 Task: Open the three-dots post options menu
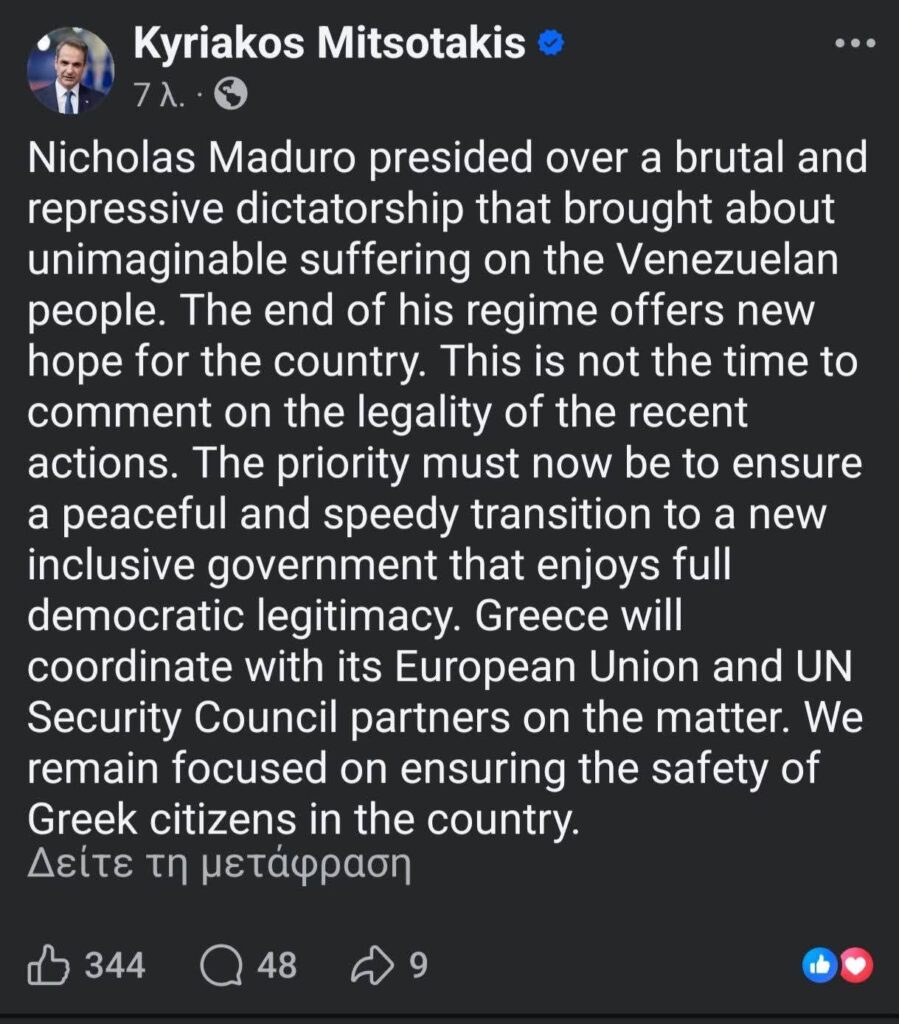coord(855,44)
